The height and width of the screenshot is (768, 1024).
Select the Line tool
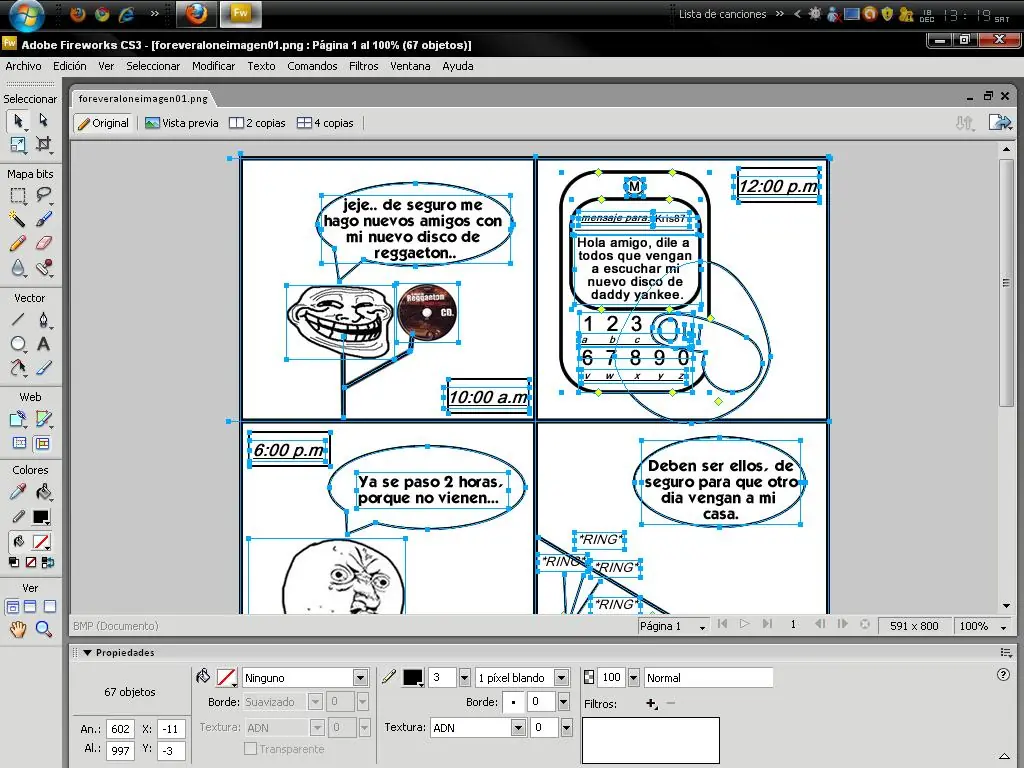pos(18,320)
